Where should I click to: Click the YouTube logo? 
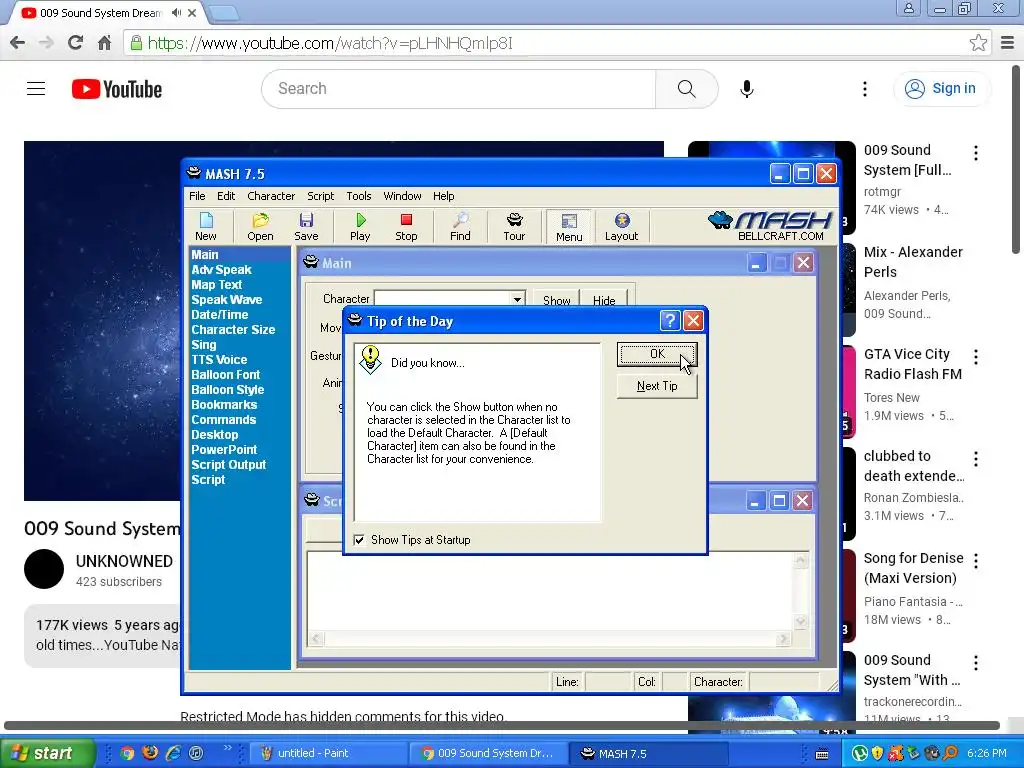[117, 89]
